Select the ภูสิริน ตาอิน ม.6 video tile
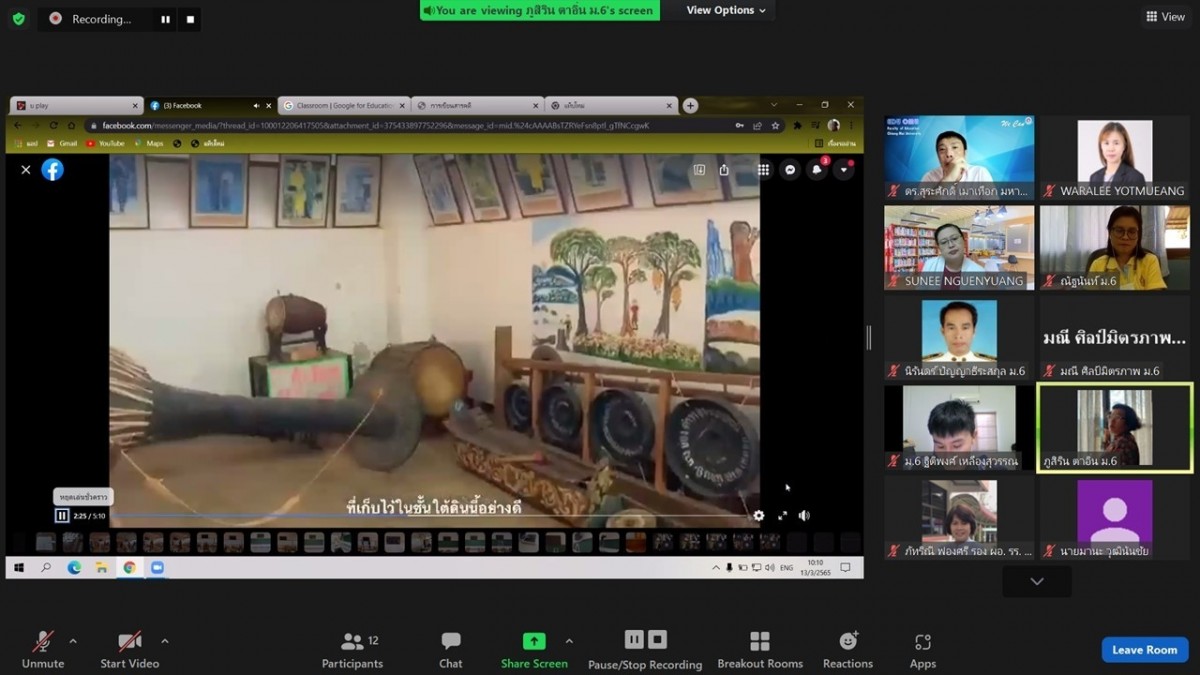The width and height of the screenshot is (1200, 675). click(x=1114, y=428)
